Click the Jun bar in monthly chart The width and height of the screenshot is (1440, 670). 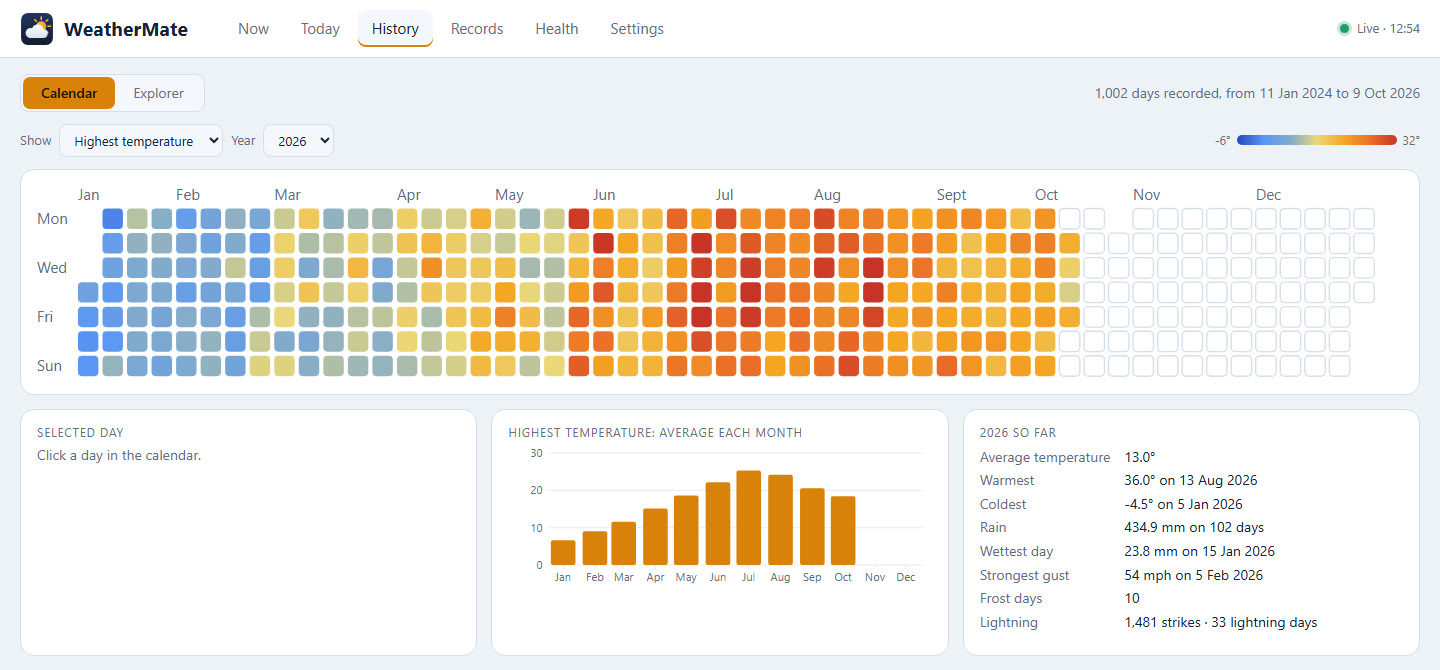tap(718, 524)
